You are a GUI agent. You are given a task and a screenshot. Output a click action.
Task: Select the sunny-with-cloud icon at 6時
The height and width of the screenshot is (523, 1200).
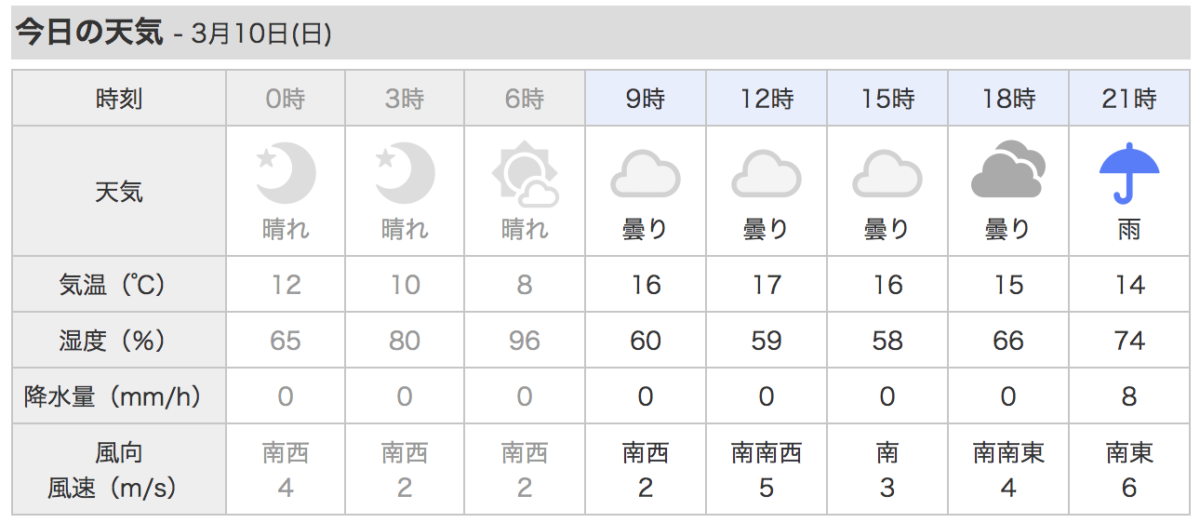(x=525, y=174)
